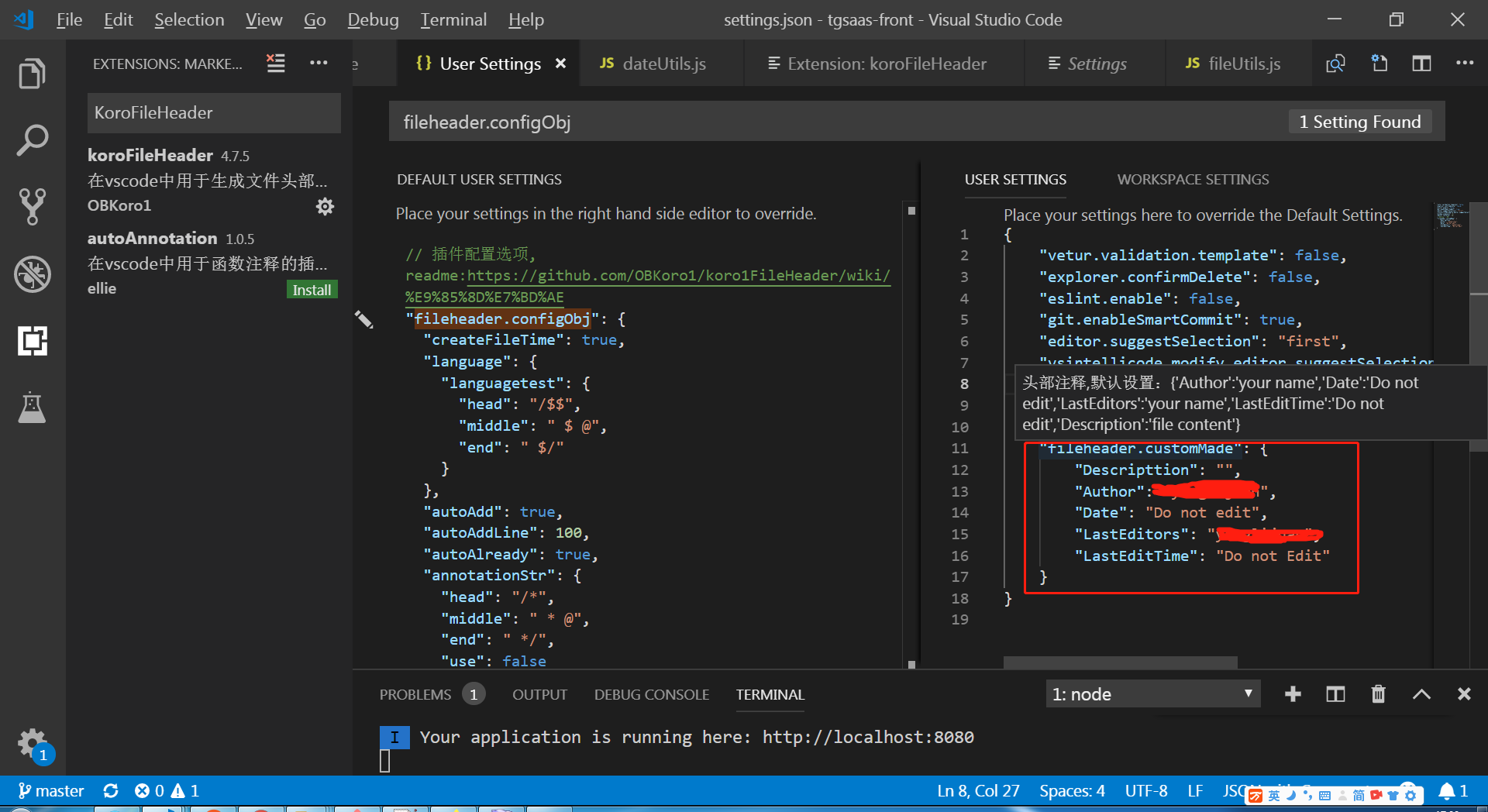
Task: Click the synchronize changes icon
Action: coord(111,791)
